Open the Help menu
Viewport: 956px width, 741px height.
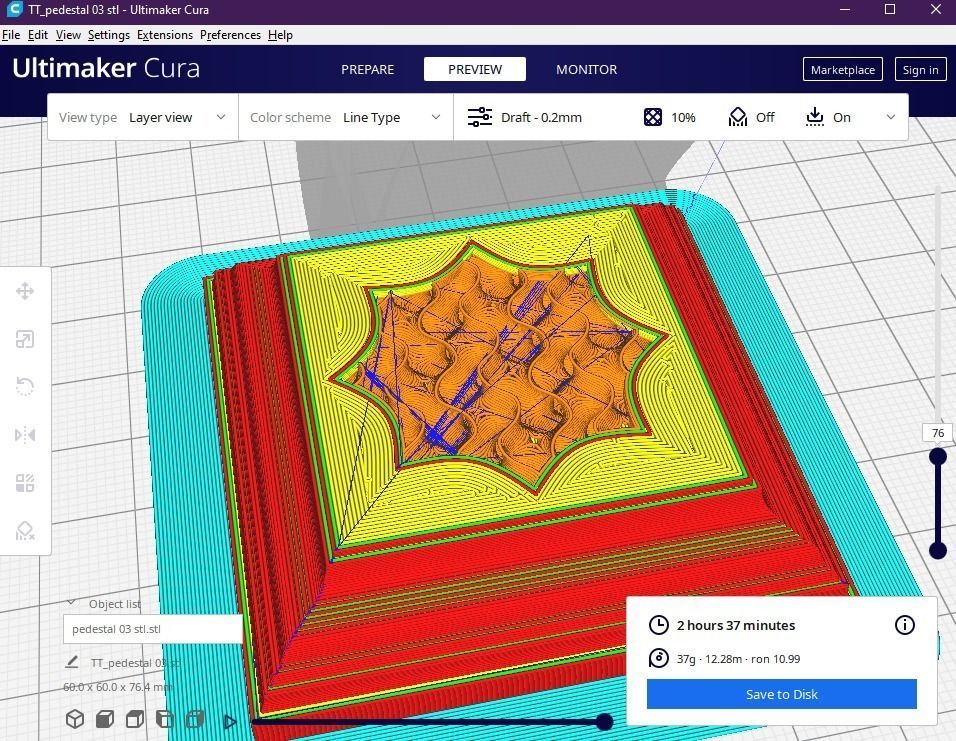click(x=280, y=35)
